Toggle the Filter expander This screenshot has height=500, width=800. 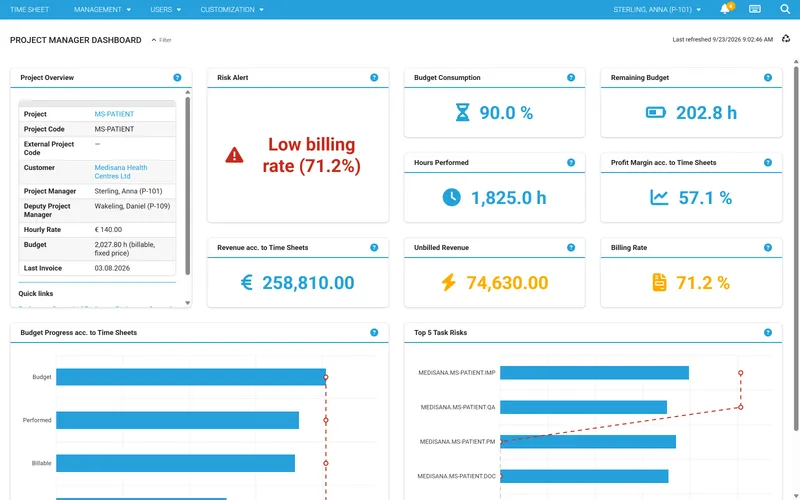pos(161,40)
